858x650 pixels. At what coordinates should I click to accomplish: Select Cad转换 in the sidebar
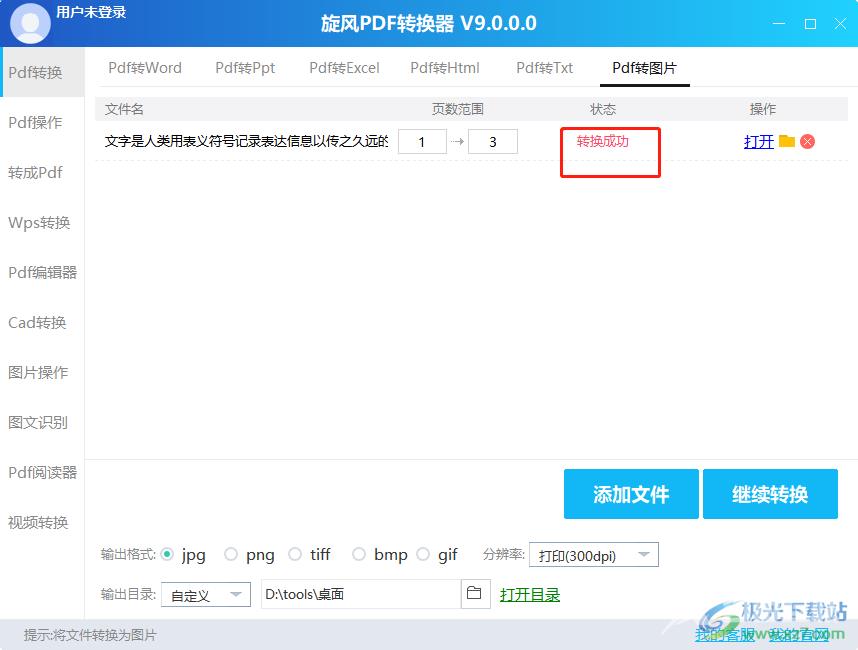[43, 323]
